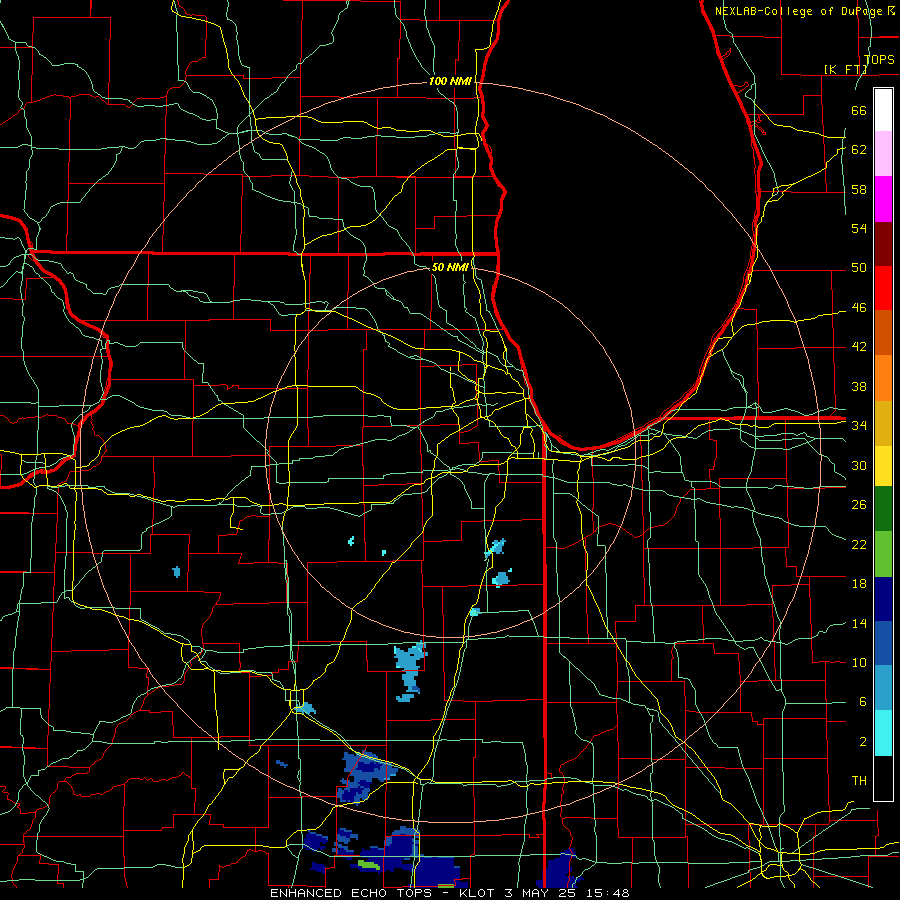Click the "15:48" timestamp
This screenshot has height=900, width=900.
click(607, 893)
